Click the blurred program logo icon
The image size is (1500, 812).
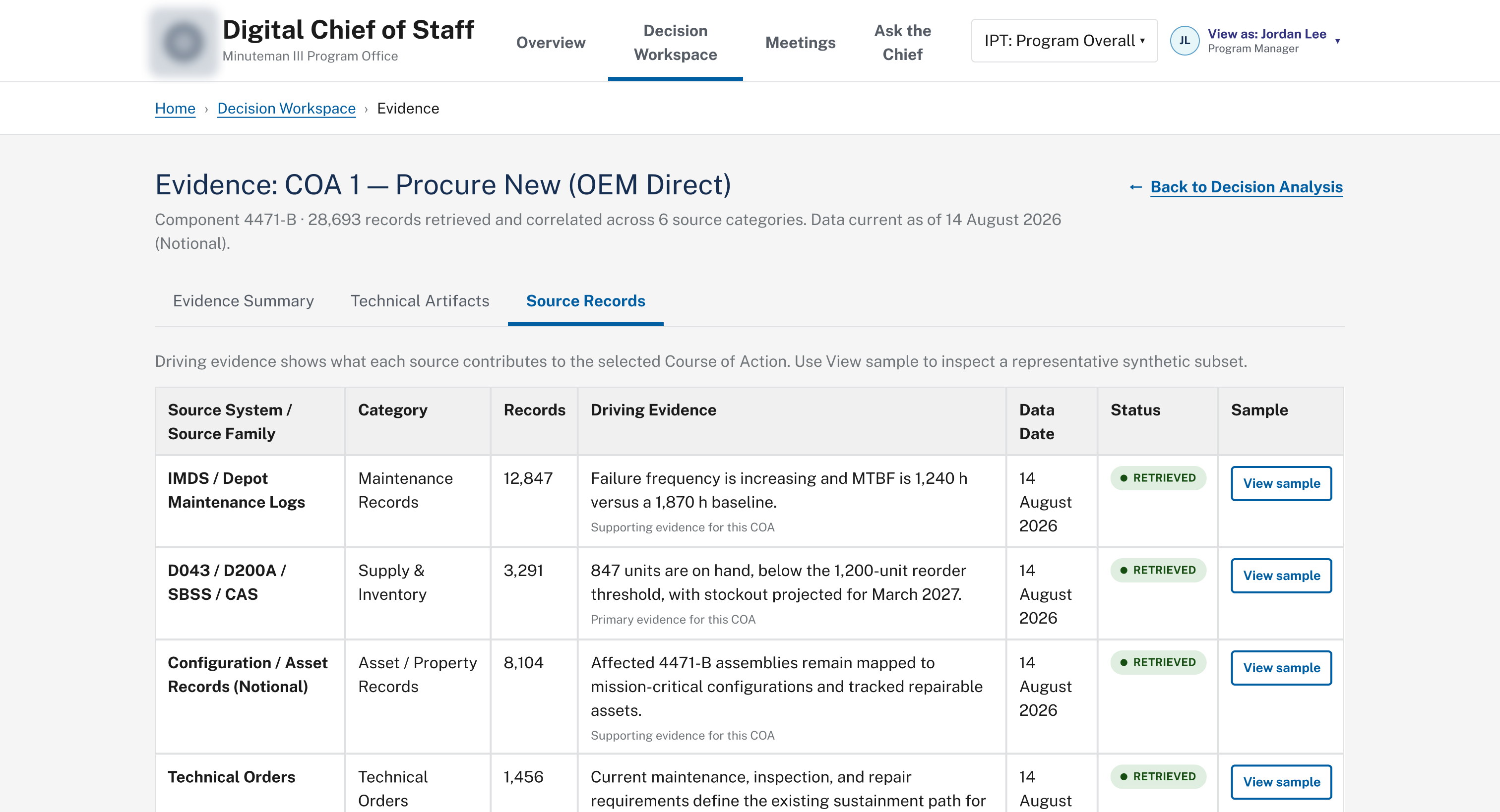point(183,41)
